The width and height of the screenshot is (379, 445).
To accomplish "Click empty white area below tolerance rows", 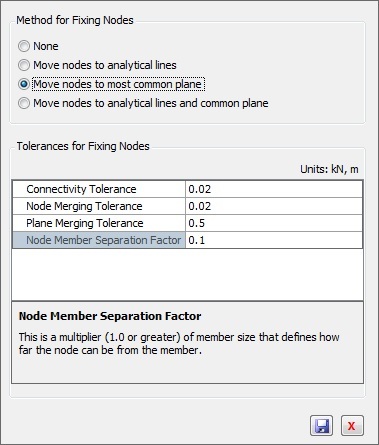I will click(x=187, y=274).
